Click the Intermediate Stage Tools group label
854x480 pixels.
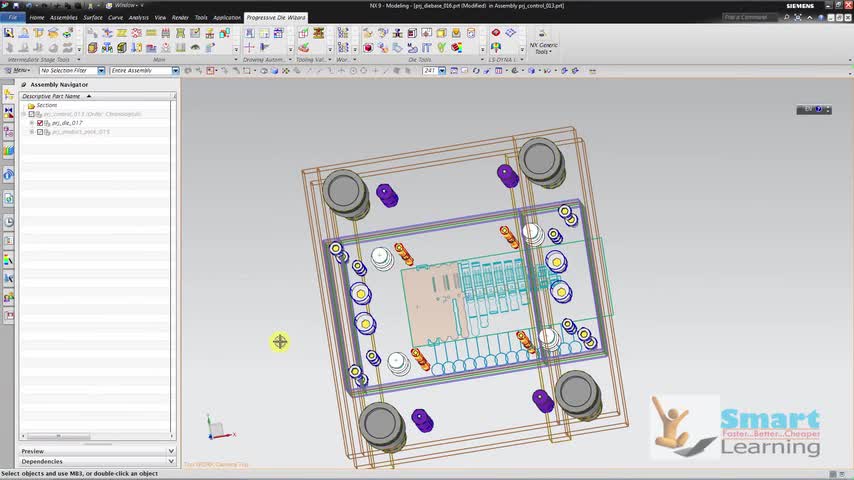[x=39, y=60]
